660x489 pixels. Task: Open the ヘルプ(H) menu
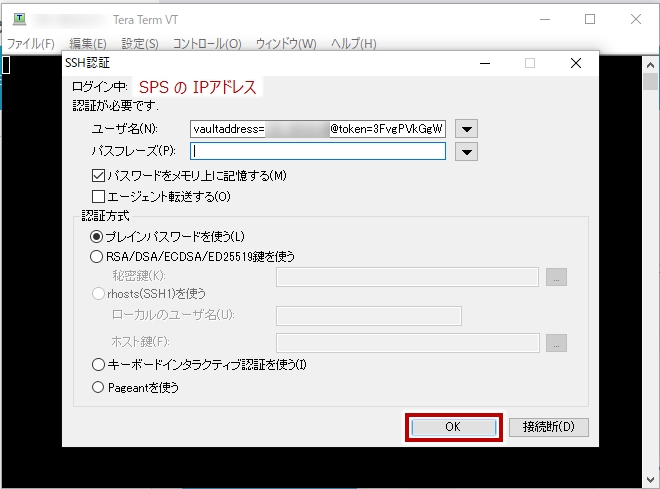354,44
